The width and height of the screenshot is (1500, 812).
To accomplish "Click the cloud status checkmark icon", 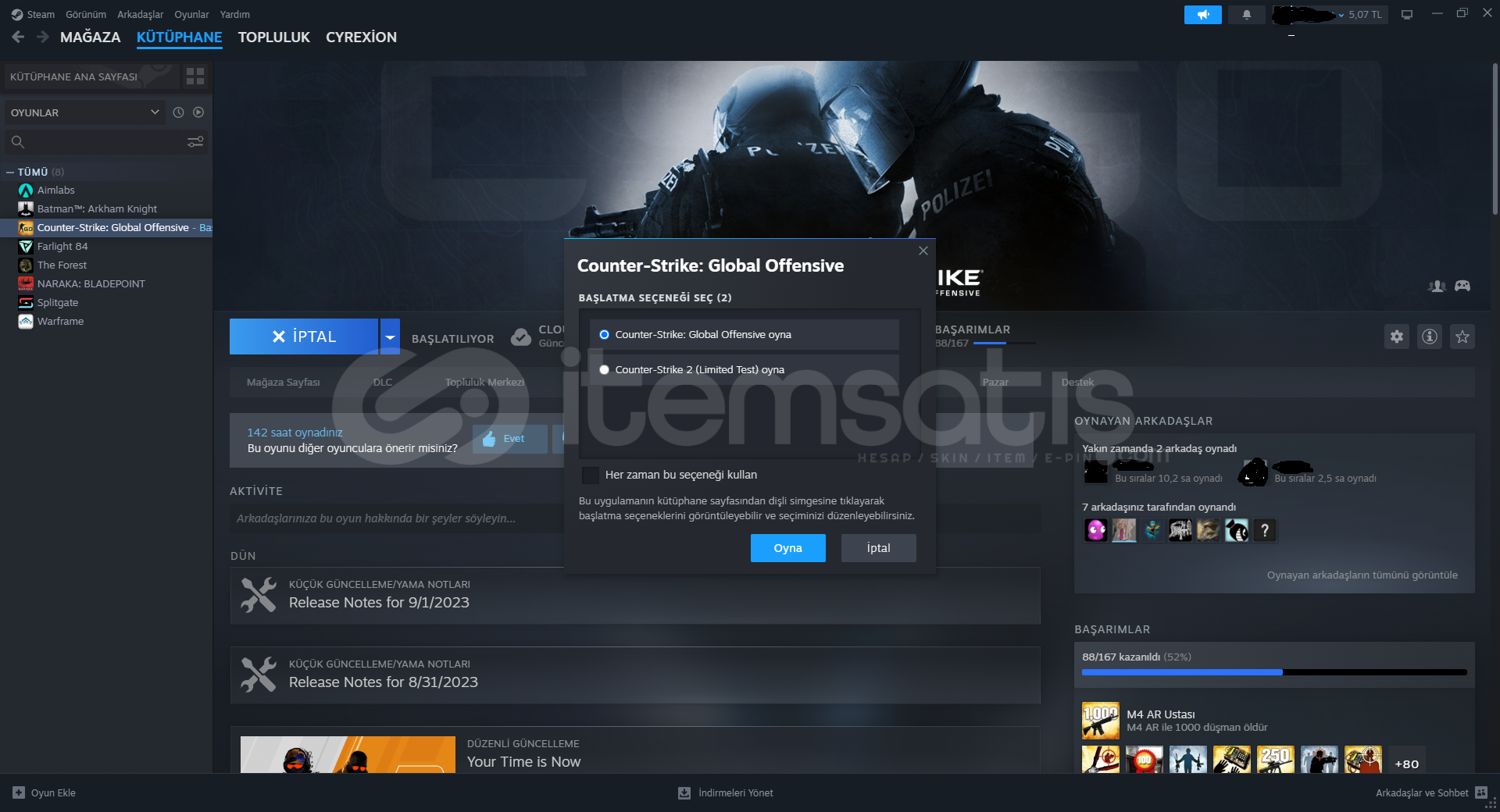I will (521, 337).
